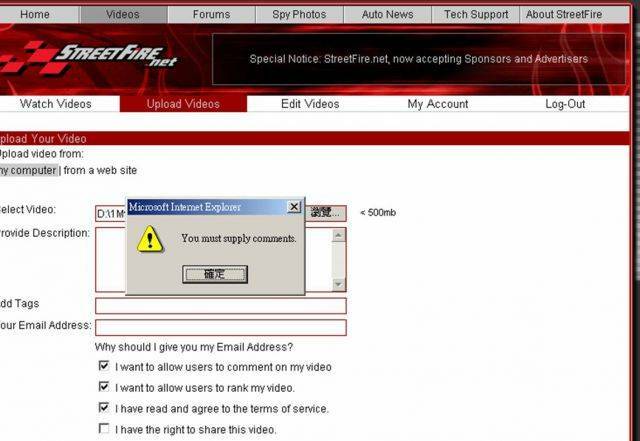Choose upload from a web site
Image resolution: width=640 pixels, height=441 pixels.
pos(100,170)
